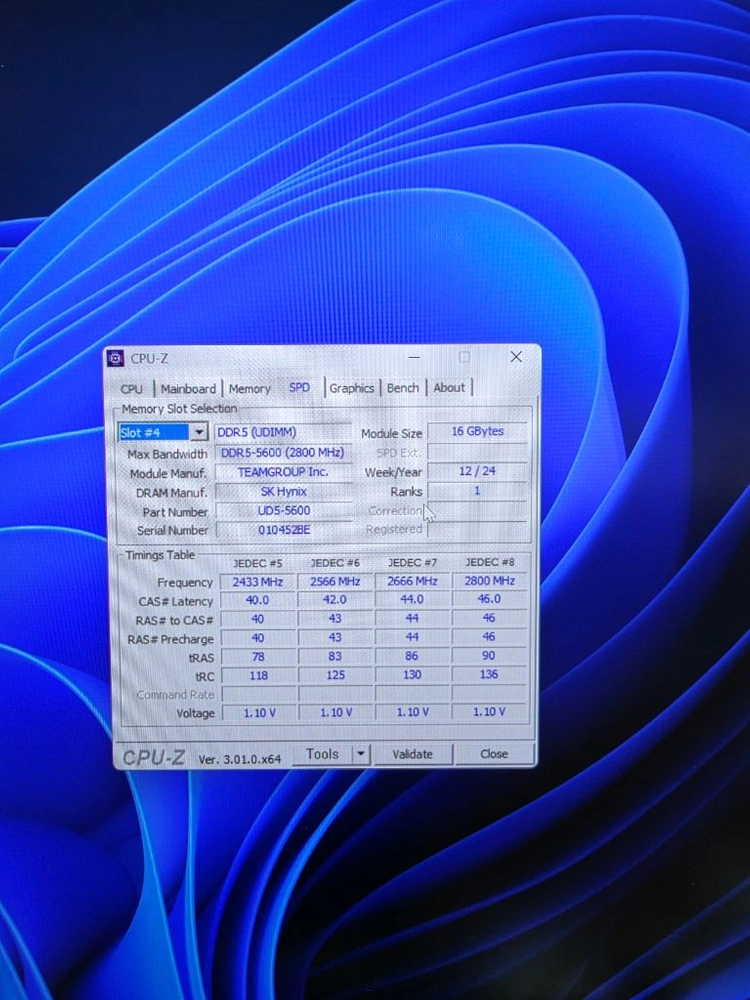
Task: Go to the About tab
Action: click(449, 387)
